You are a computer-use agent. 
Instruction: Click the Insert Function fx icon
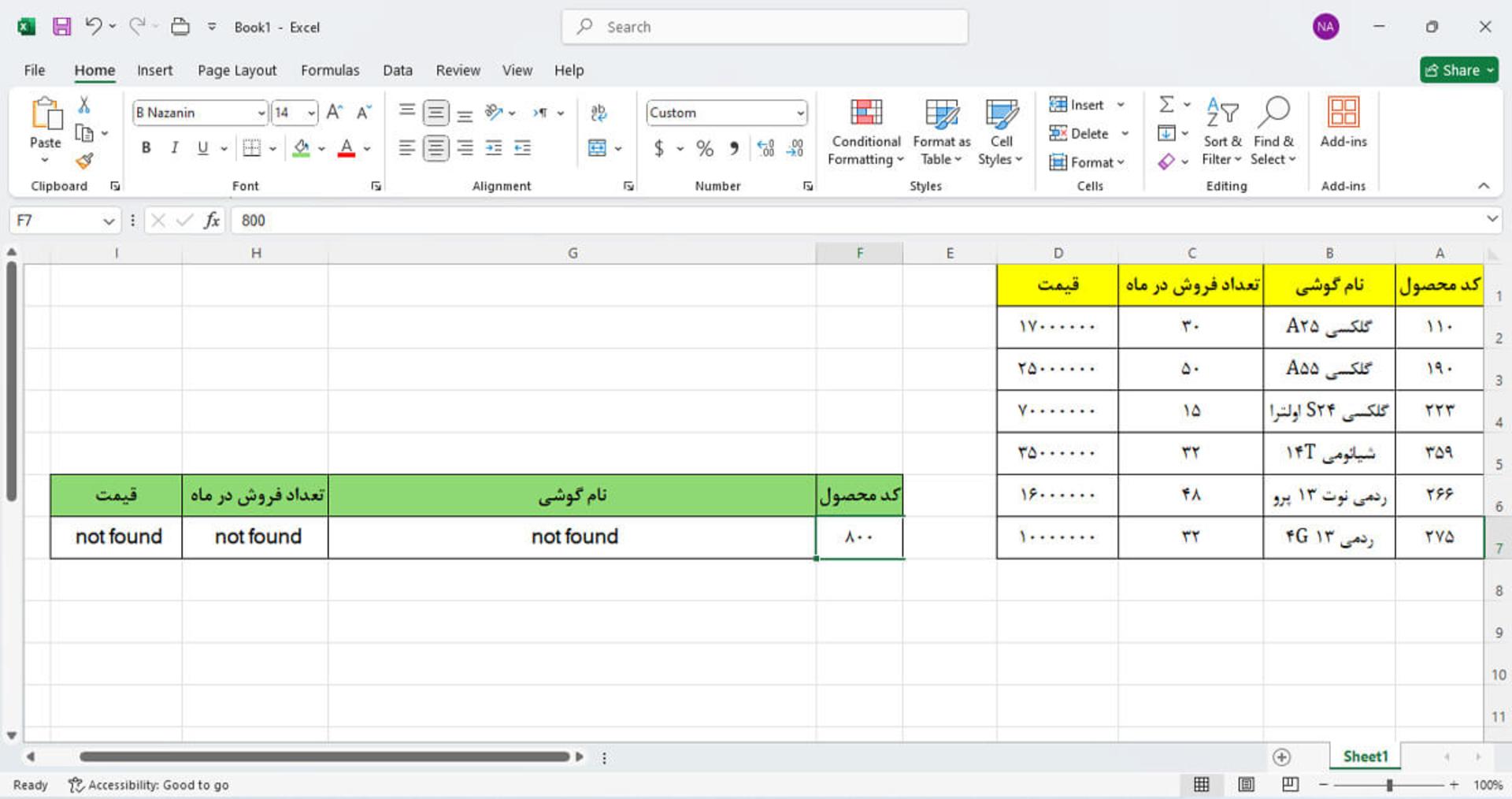212,220
